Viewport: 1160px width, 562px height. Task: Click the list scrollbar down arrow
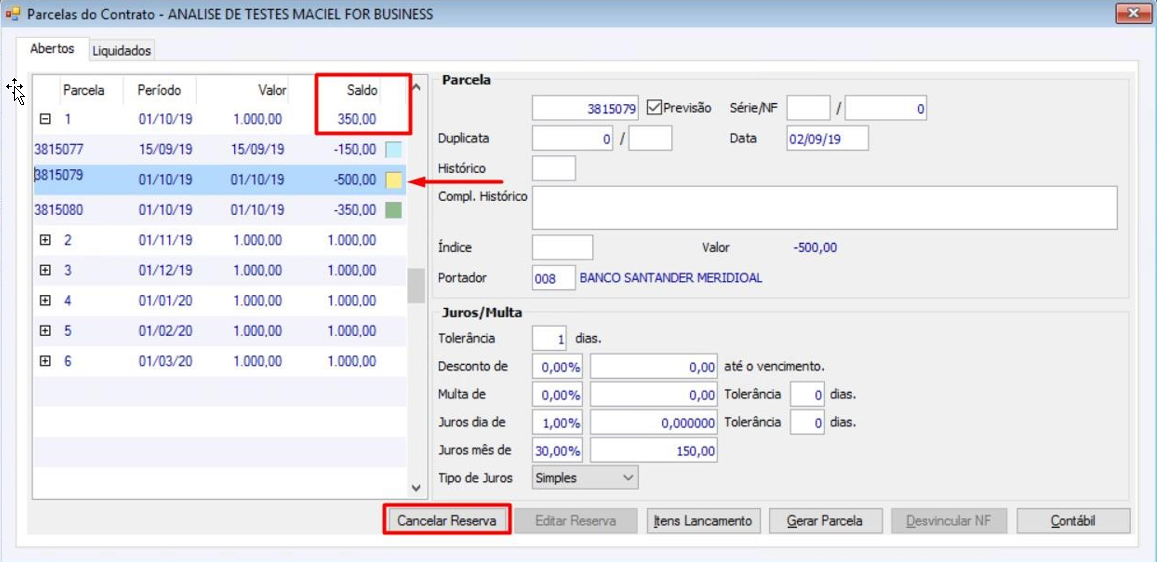point(416,488)
